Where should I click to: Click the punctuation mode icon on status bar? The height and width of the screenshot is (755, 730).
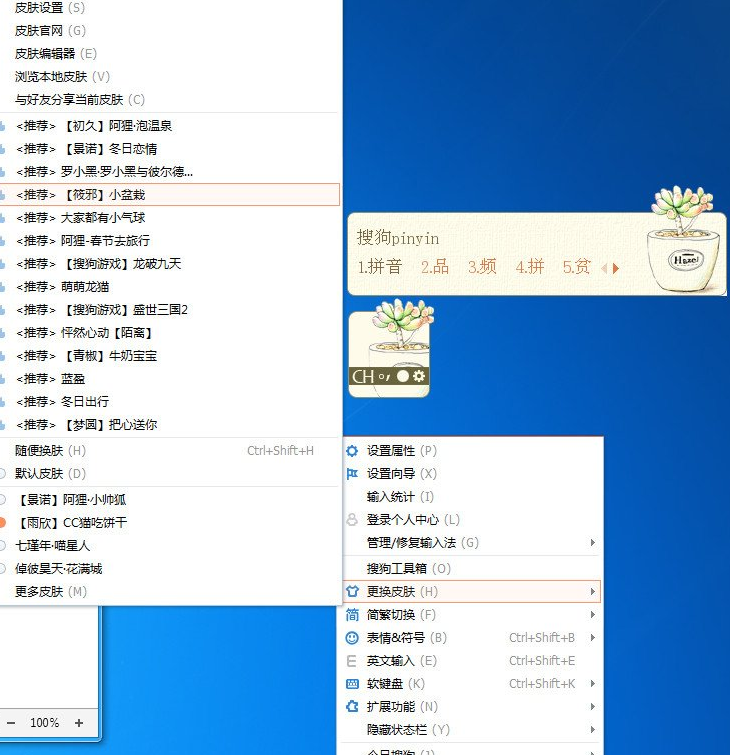click(x=384, y=377)
